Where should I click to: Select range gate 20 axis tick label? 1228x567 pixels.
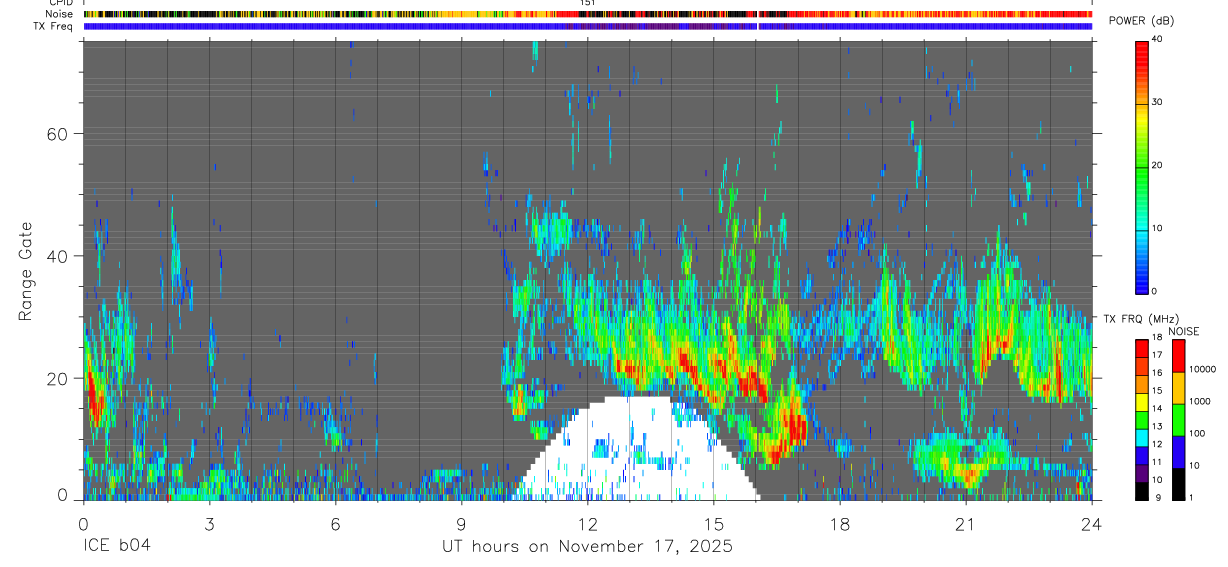[57, 378]
